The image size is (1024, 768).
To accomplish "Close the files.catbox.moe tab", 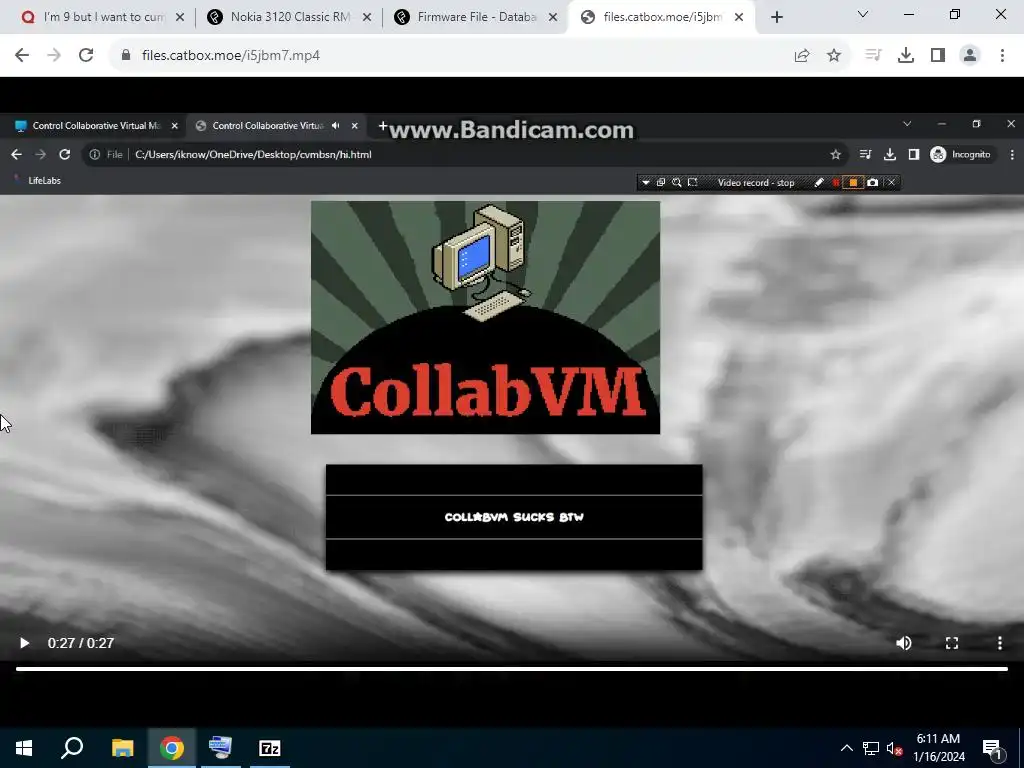I will pyautogui.click(x=739, y=18).
